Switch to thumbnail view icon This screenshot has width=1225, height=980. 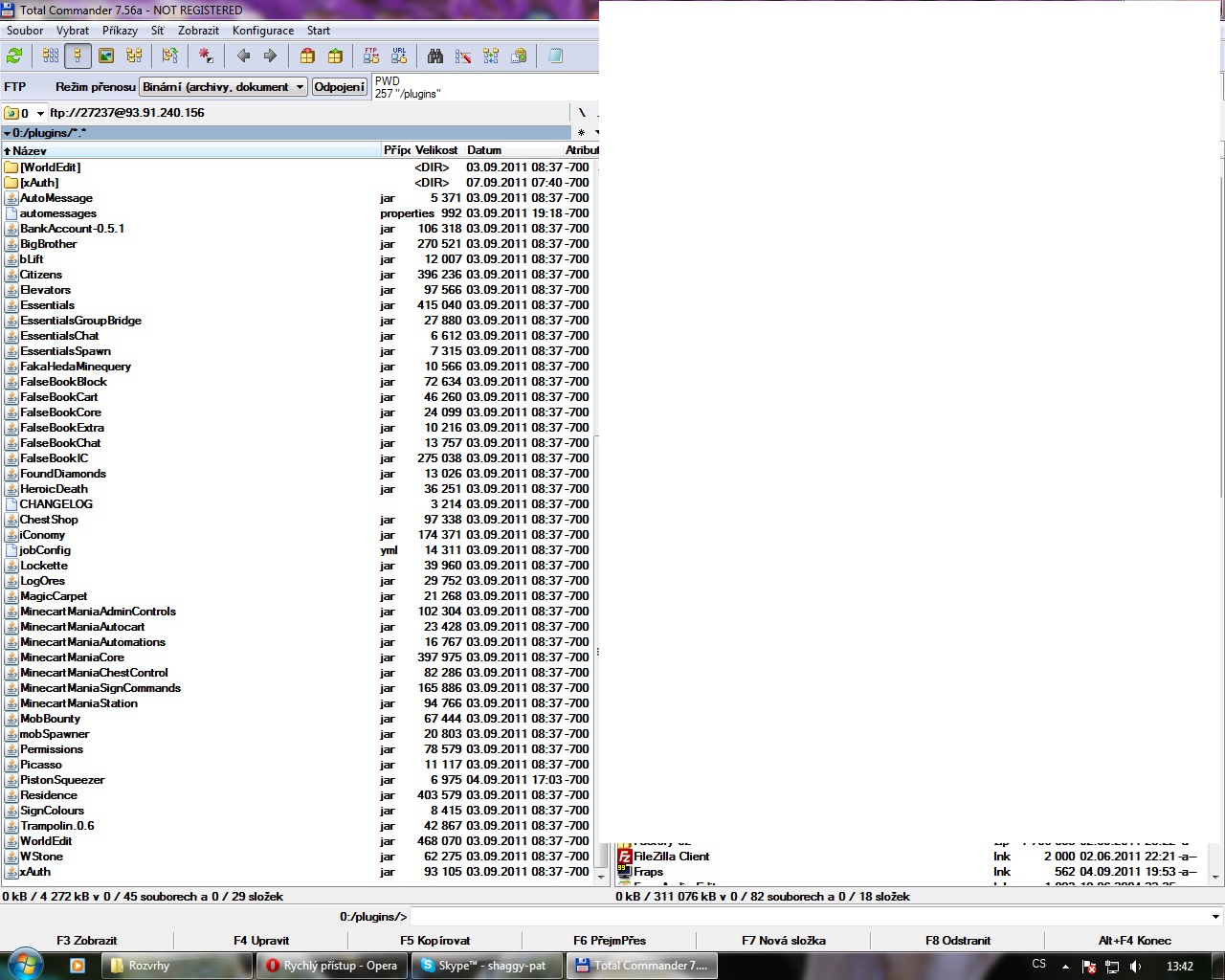pos(106,56)
